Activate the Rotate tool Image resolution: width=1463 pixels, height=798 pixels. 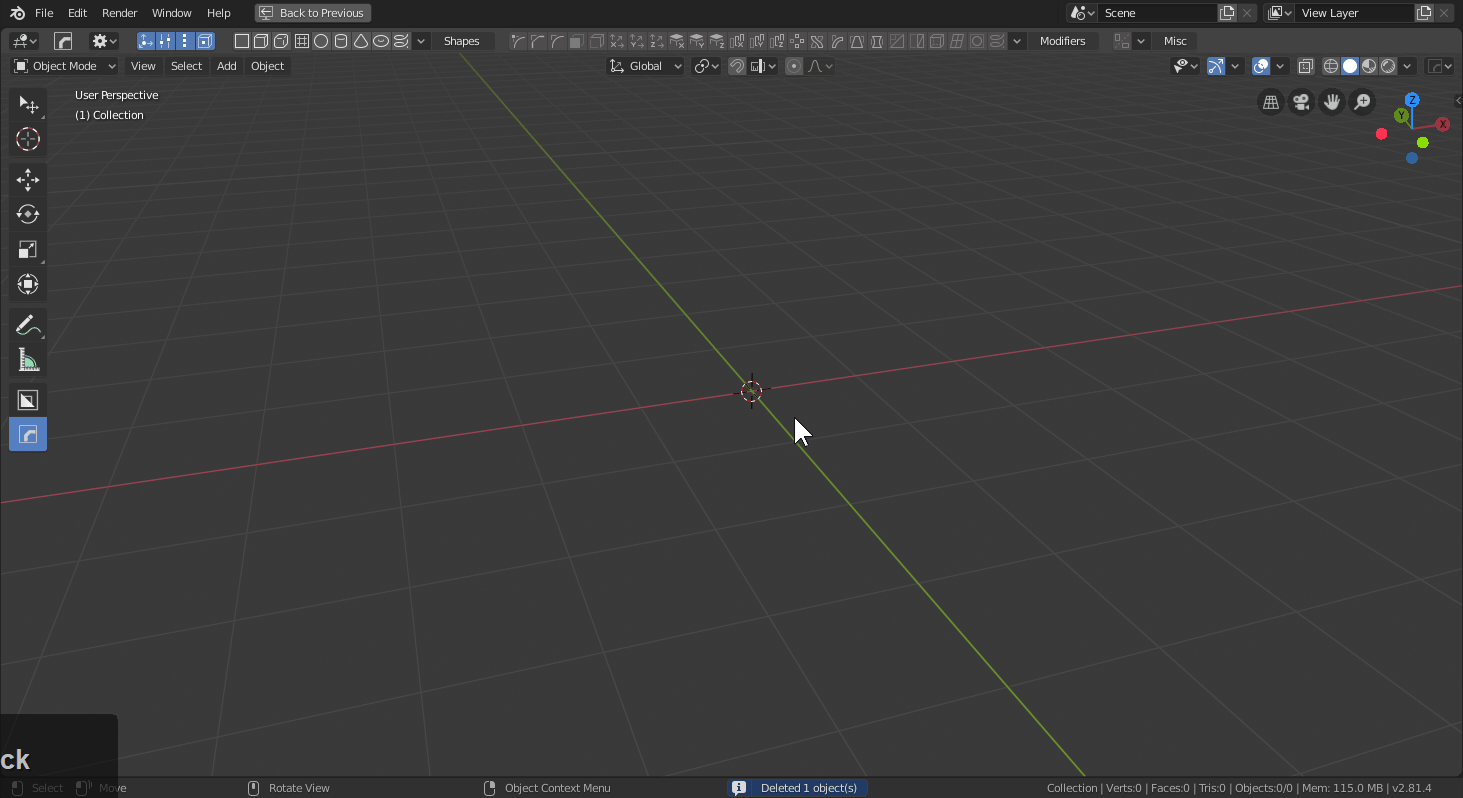pyautogui.click(x=28, y=214)
